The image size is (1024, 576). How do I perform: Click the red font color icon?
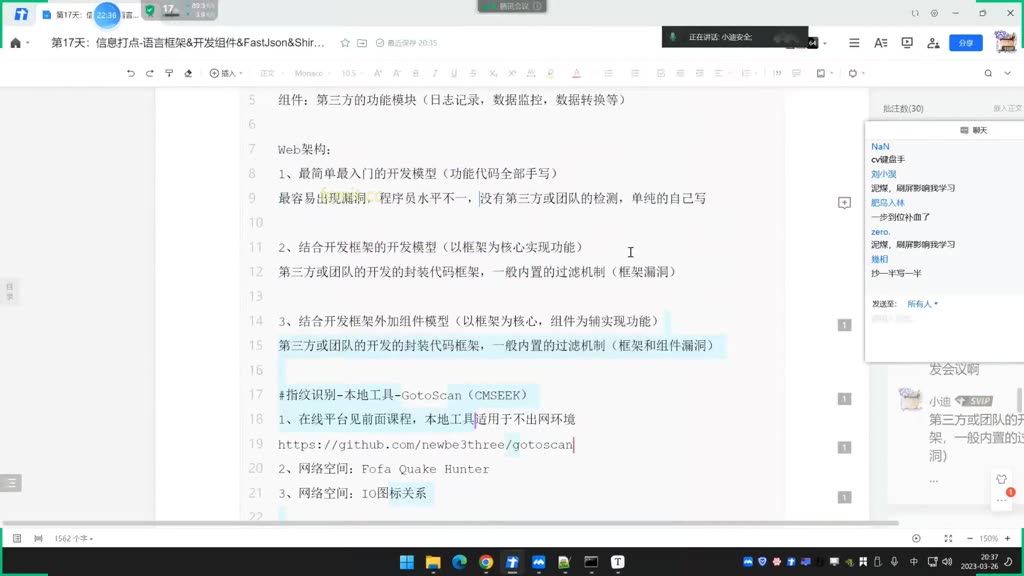click(576, 73)
